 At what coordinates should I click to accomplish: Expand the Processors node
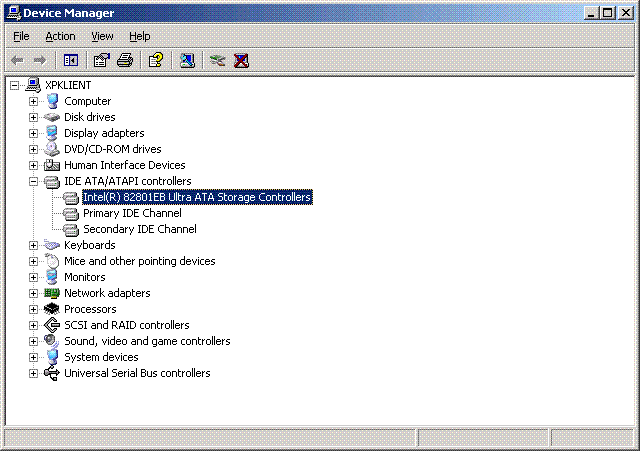coord(33,309)
